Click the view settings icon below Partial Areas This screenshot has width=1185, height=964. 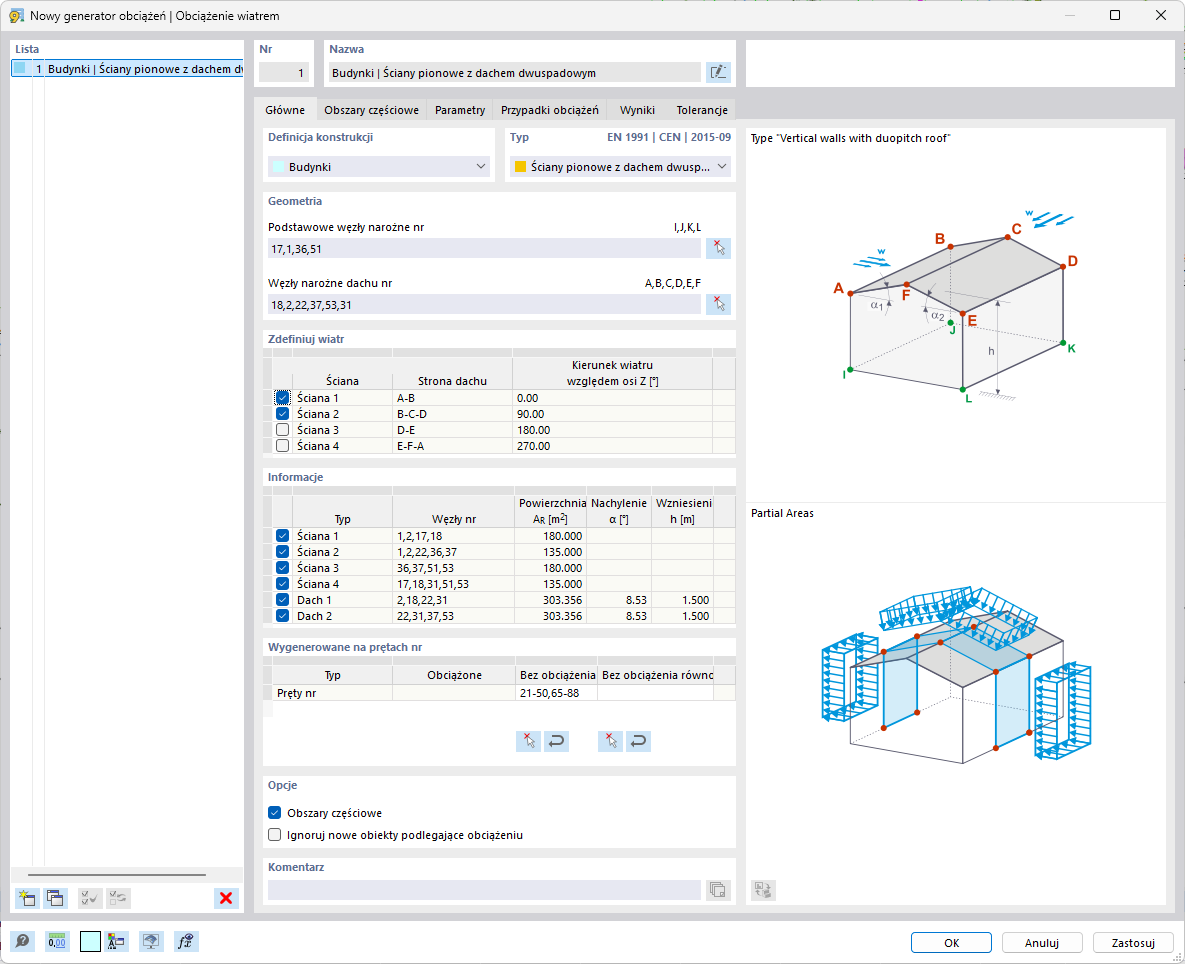(x=763, y=889)
